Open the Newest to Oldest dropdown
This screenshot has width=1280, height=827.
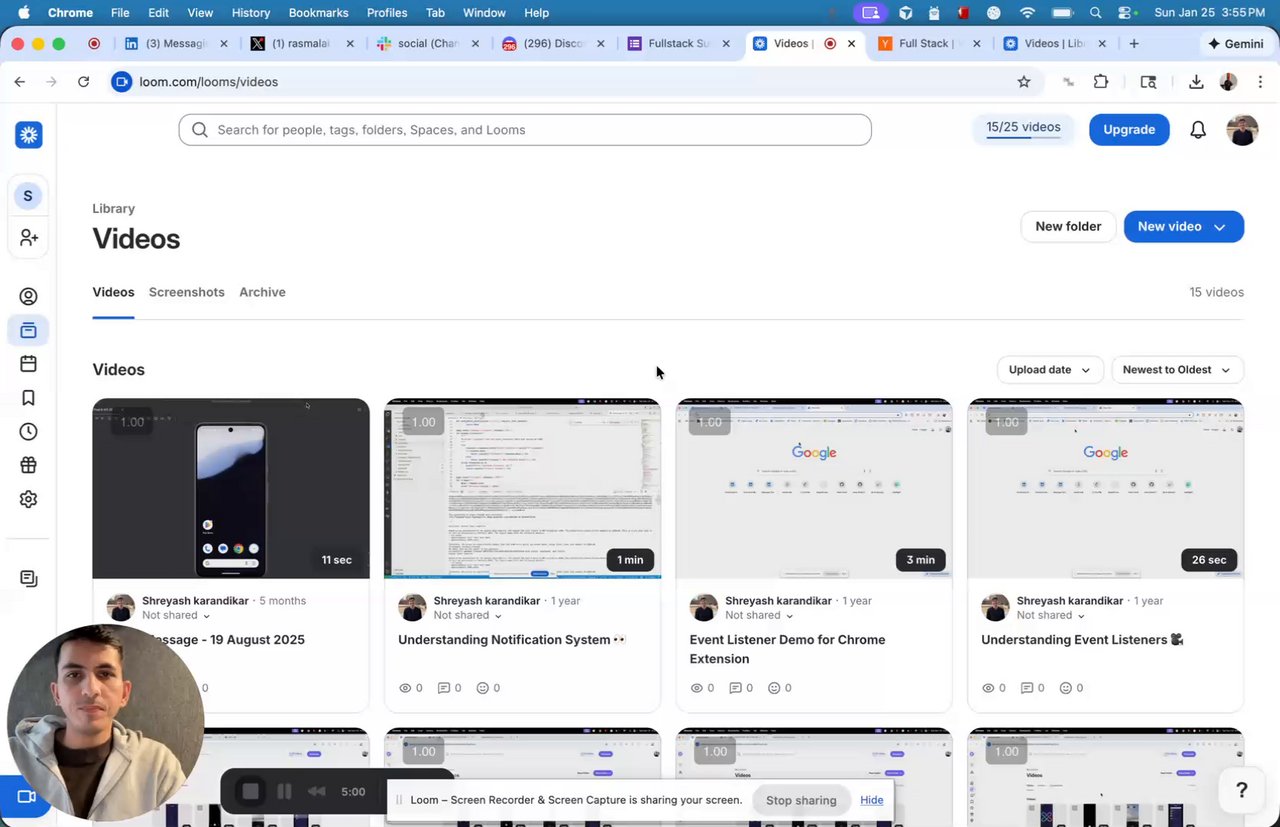1178,370
